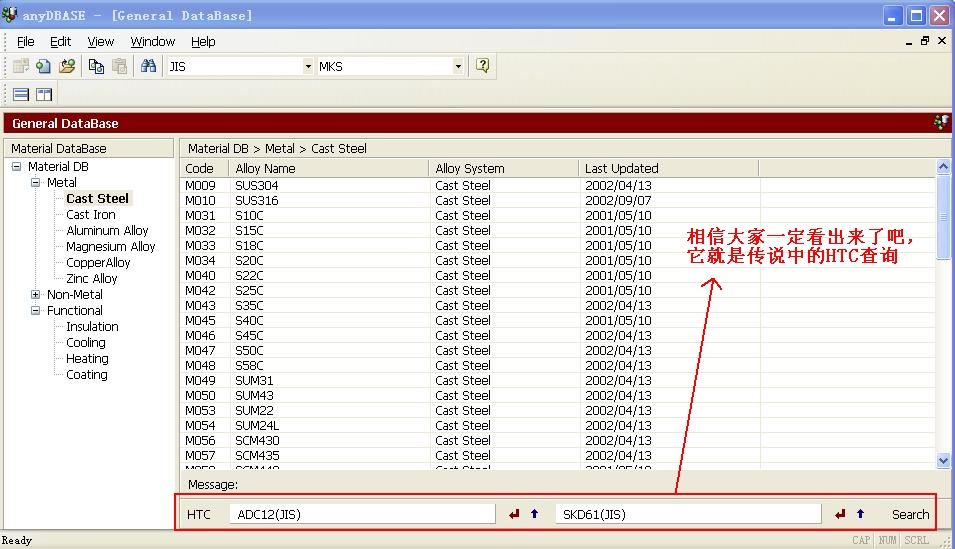Sort by the Last Updated column header
The image size is (955, 549).
(x=669, y=168)
